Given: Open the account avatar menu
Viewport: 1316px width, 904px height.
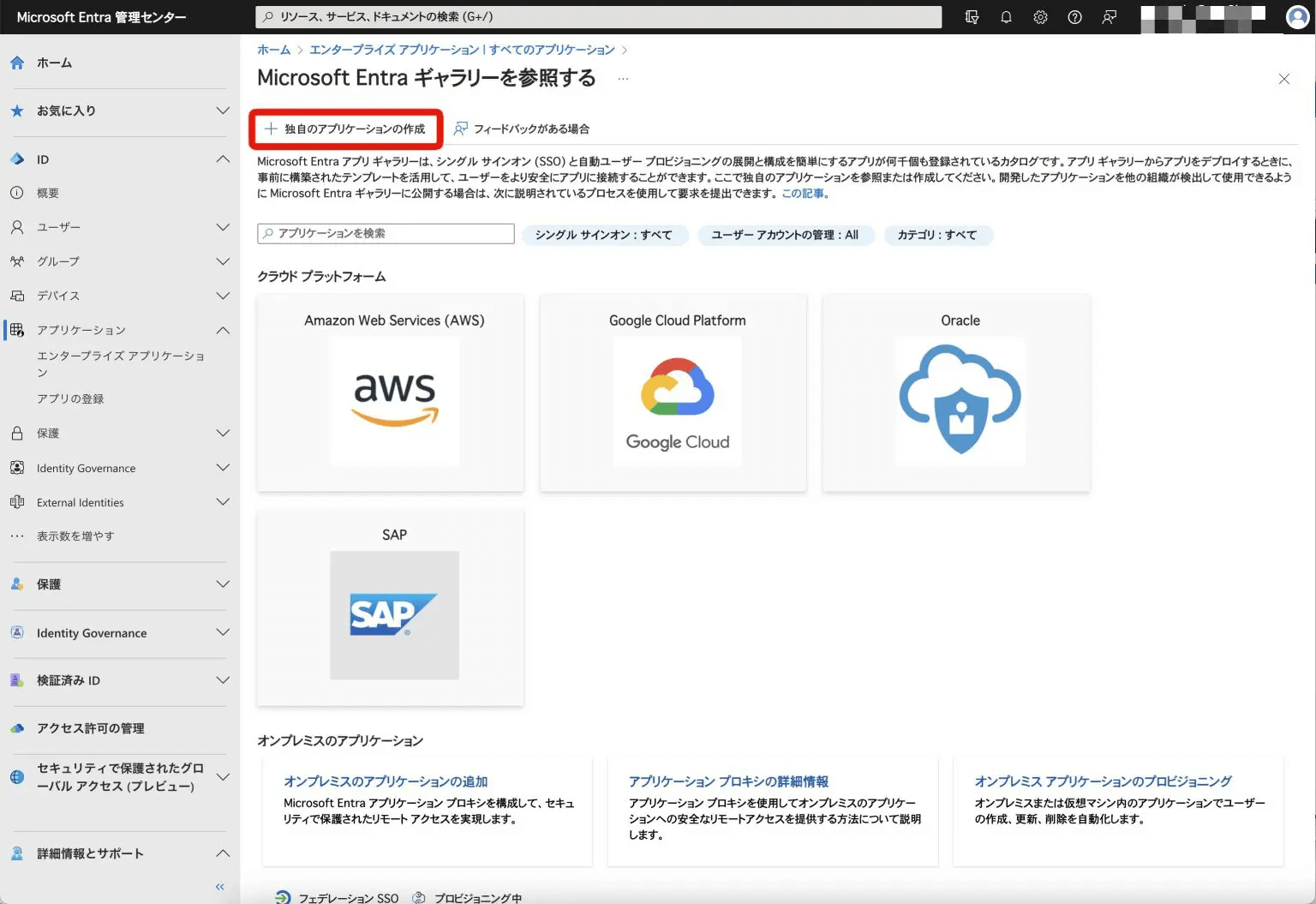Looking at the screenshot, I should coord(1298,17).
